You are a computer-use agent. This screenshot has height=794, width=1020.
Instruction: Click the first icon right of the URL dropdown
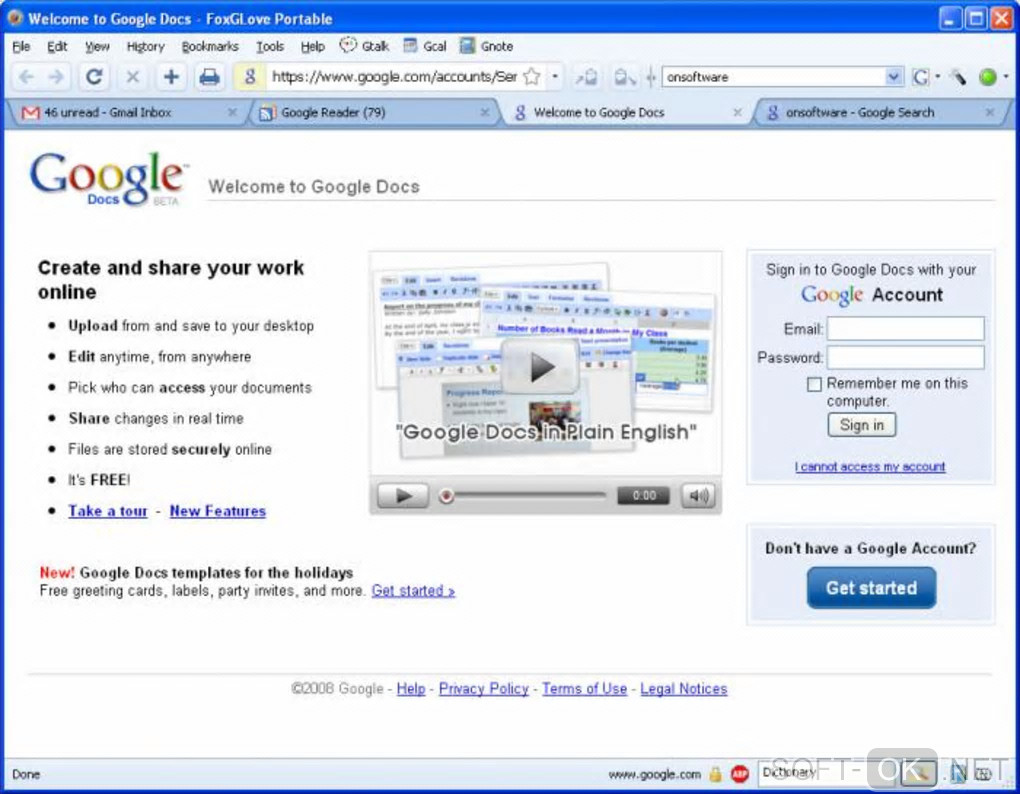coord(586,77)
